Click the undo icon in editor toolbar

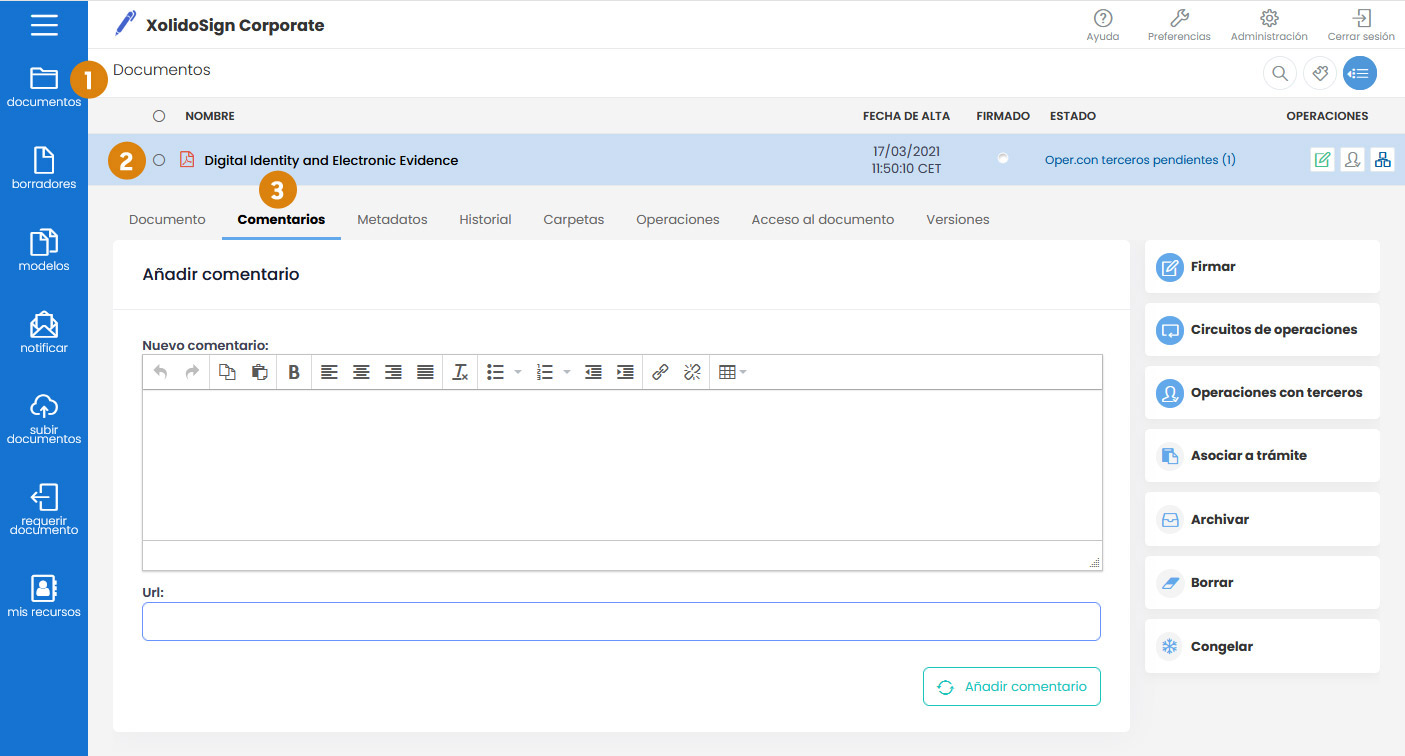tap(160, 372)
